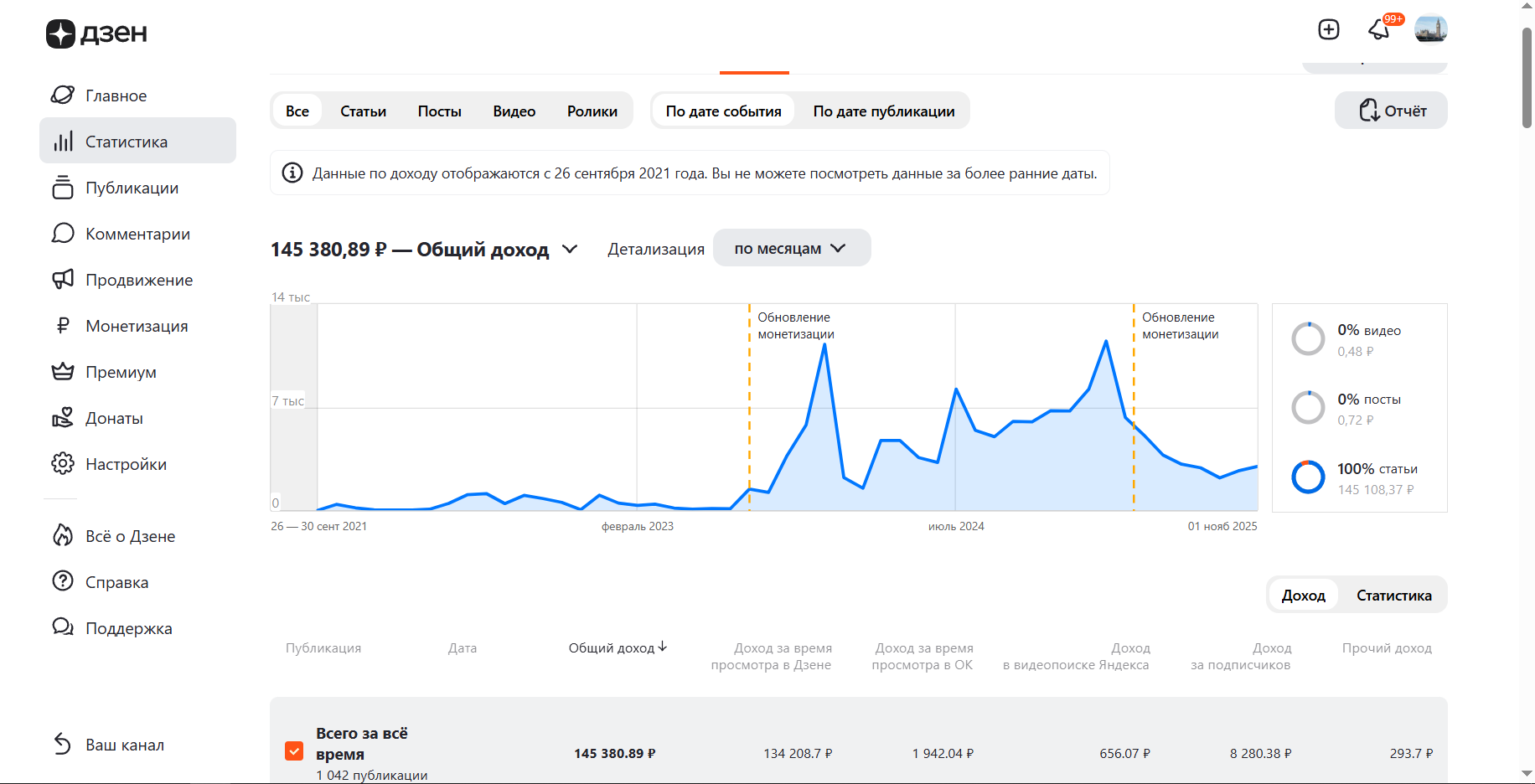
Task: Toggle the 'Всего за всё время' checkbox
Action: (294, 750)
